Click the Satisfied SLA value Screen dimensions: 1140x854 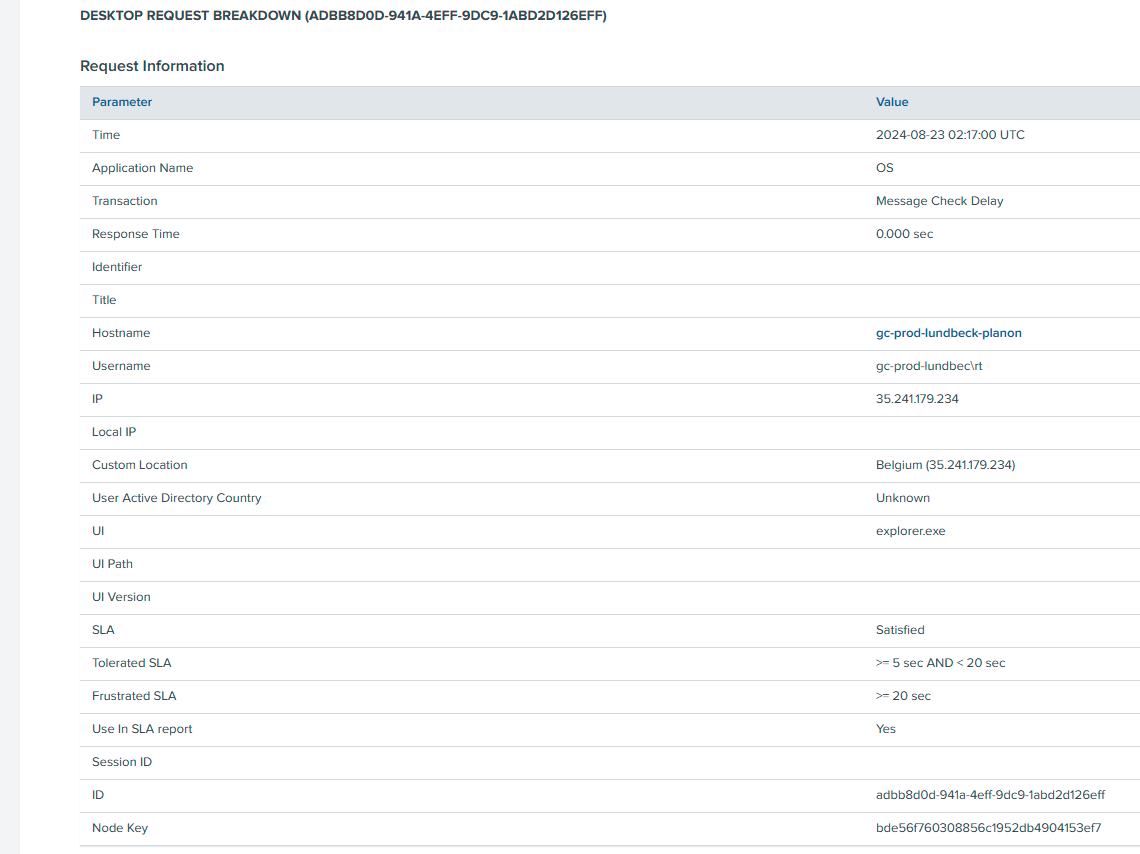click(900, 630)
